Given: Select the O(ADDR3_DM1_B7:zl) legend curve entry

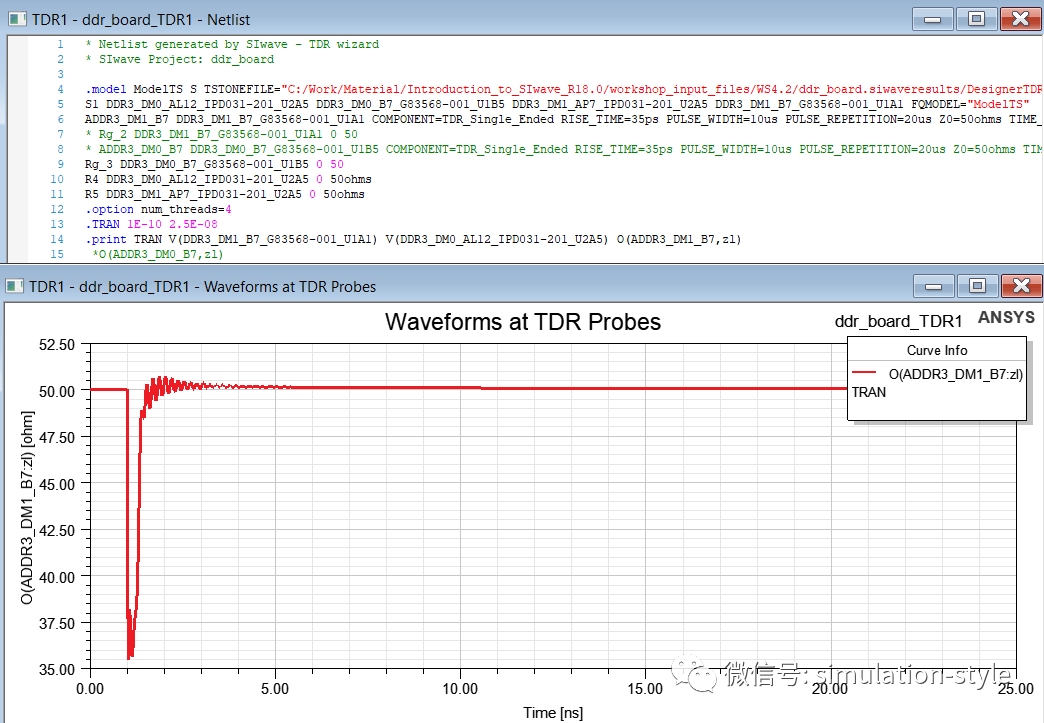Looking at the screenshot, I should [x=955, y=374].
